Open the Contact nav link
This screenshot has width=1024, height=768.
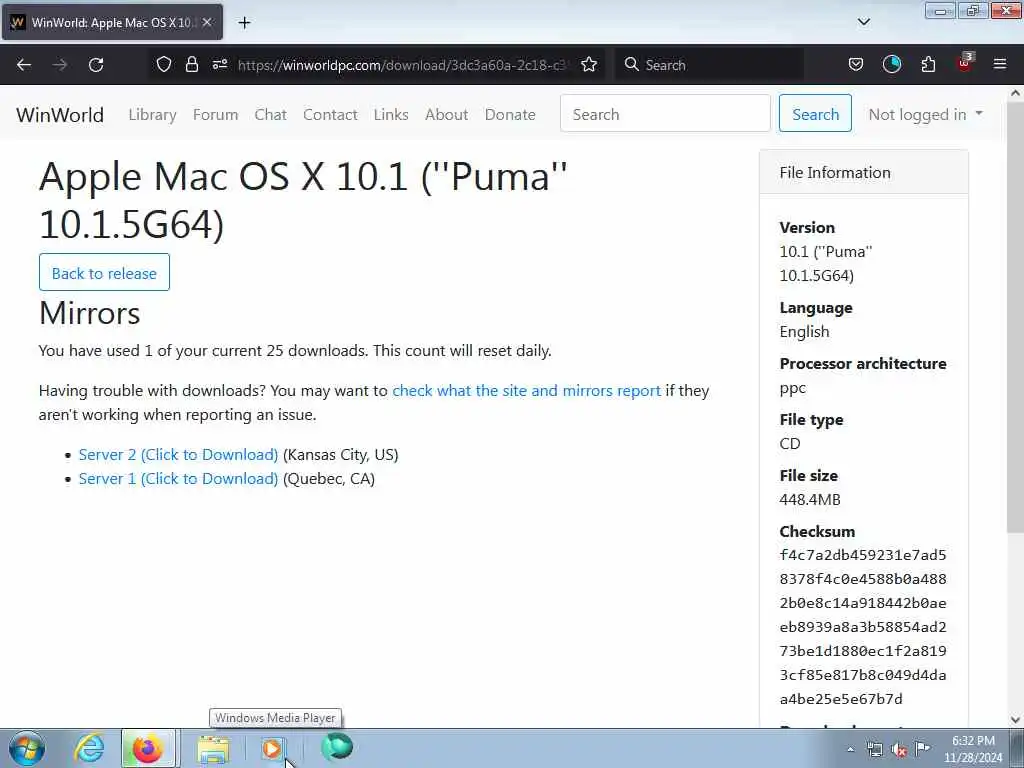click(x=330, y=114)
